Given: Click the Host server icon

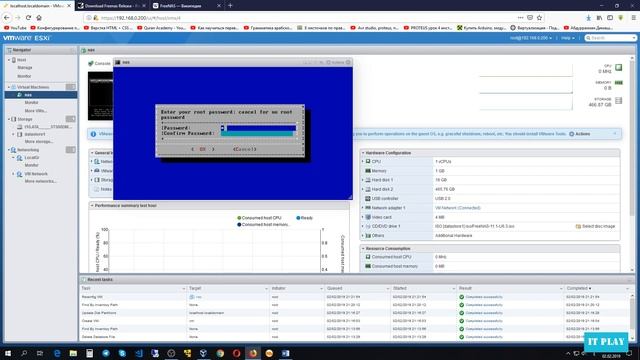Looking at the screenshot, I should [x=13, y=60].
